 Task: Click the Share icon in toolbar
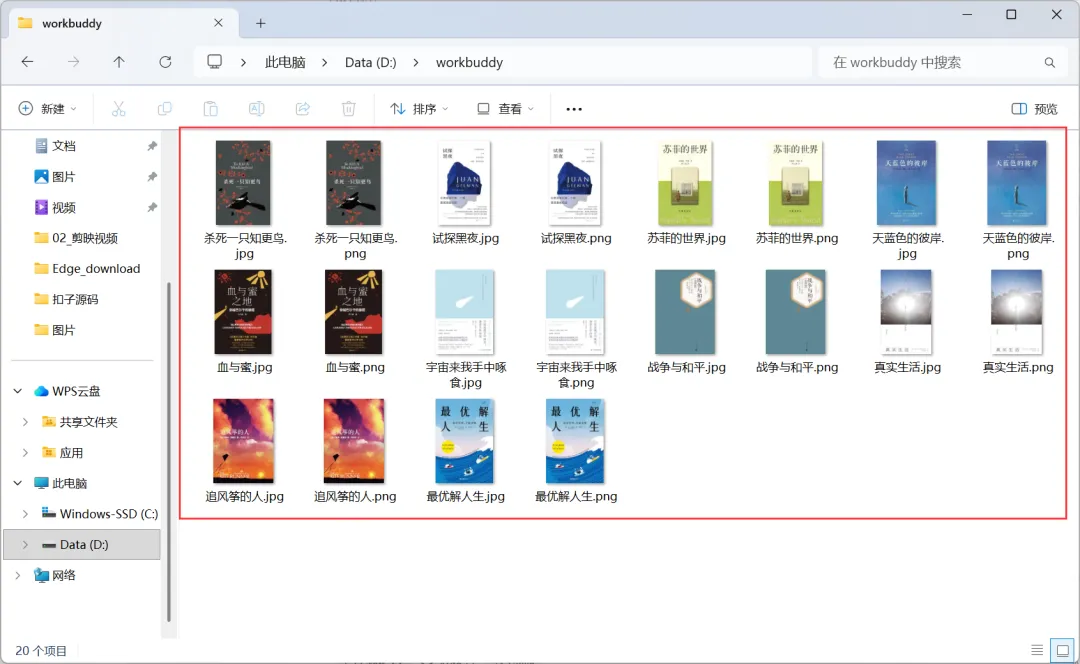302,109
